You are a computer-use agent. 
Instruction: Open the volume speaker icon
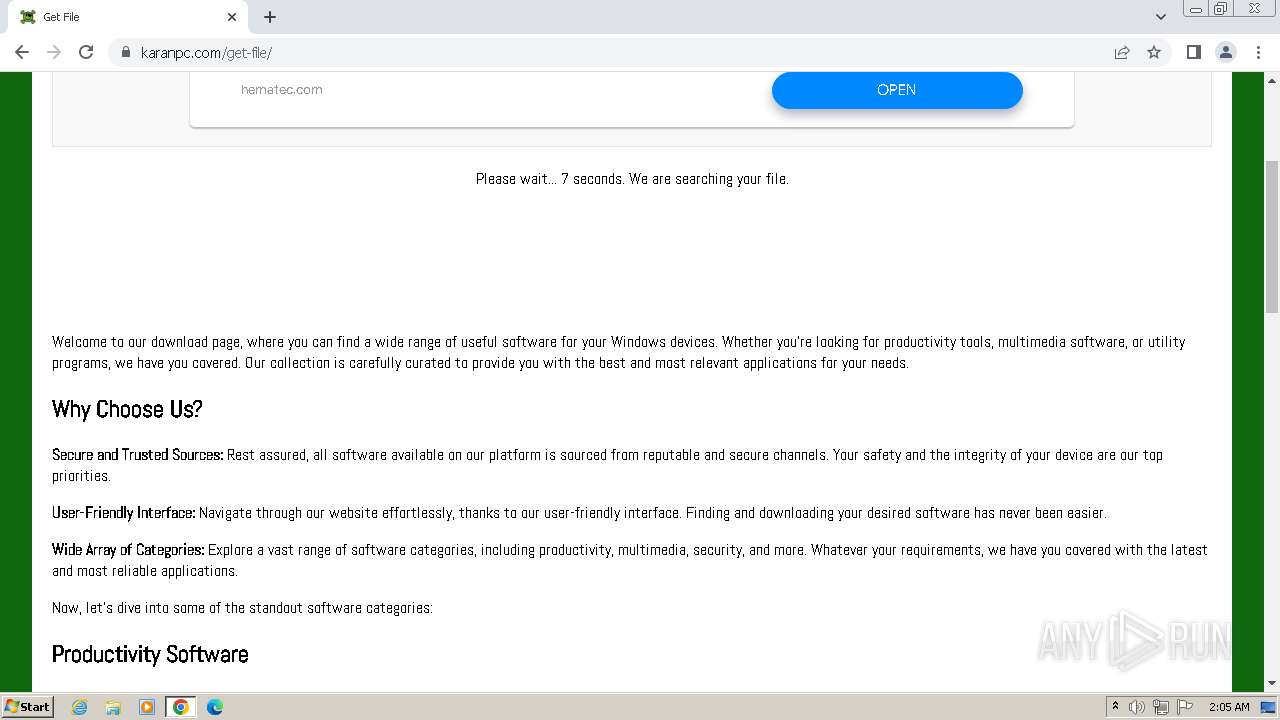(x=1137, y=707)
